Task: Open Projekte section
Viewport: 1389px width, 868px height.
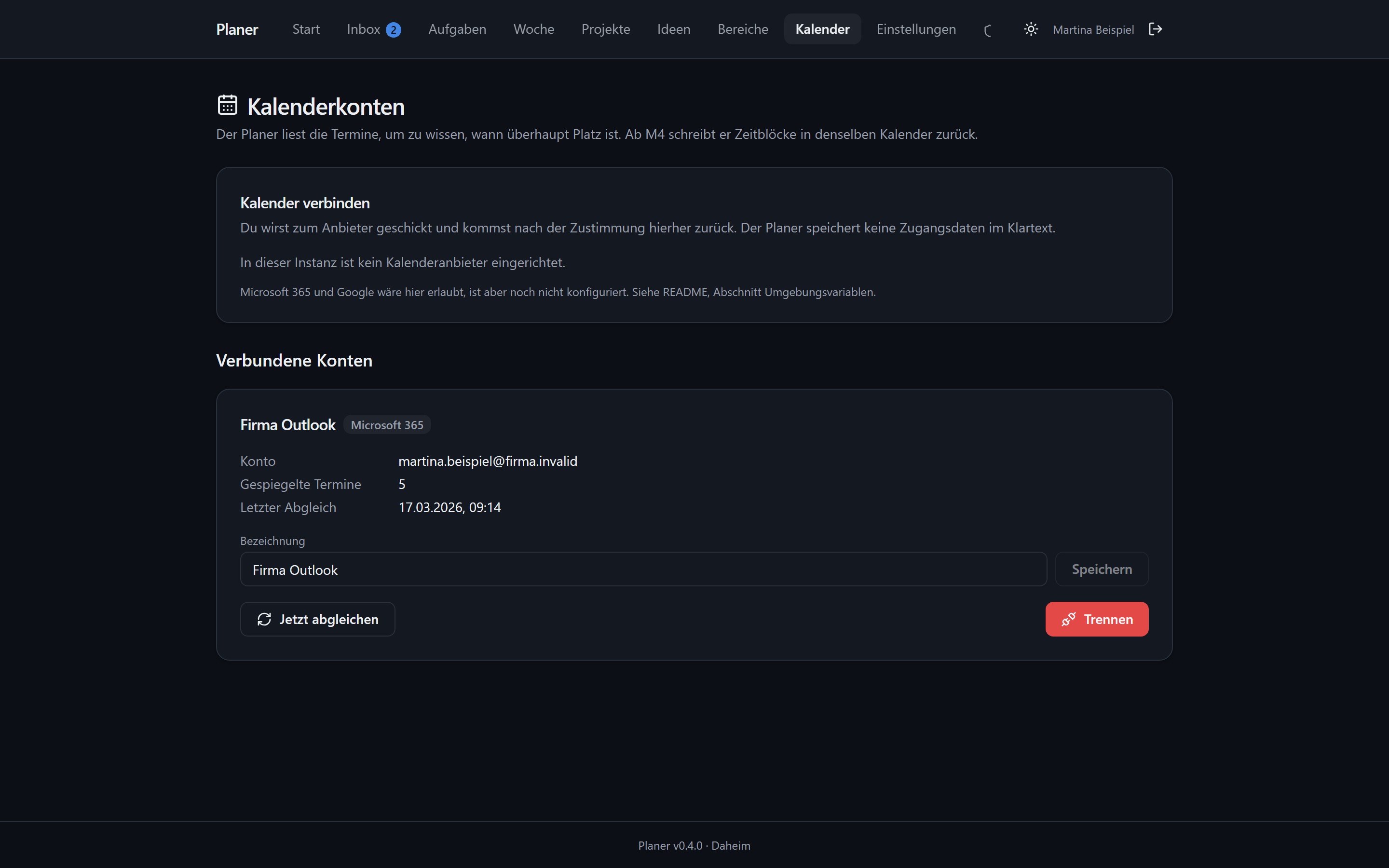Action: click(606, 29)
